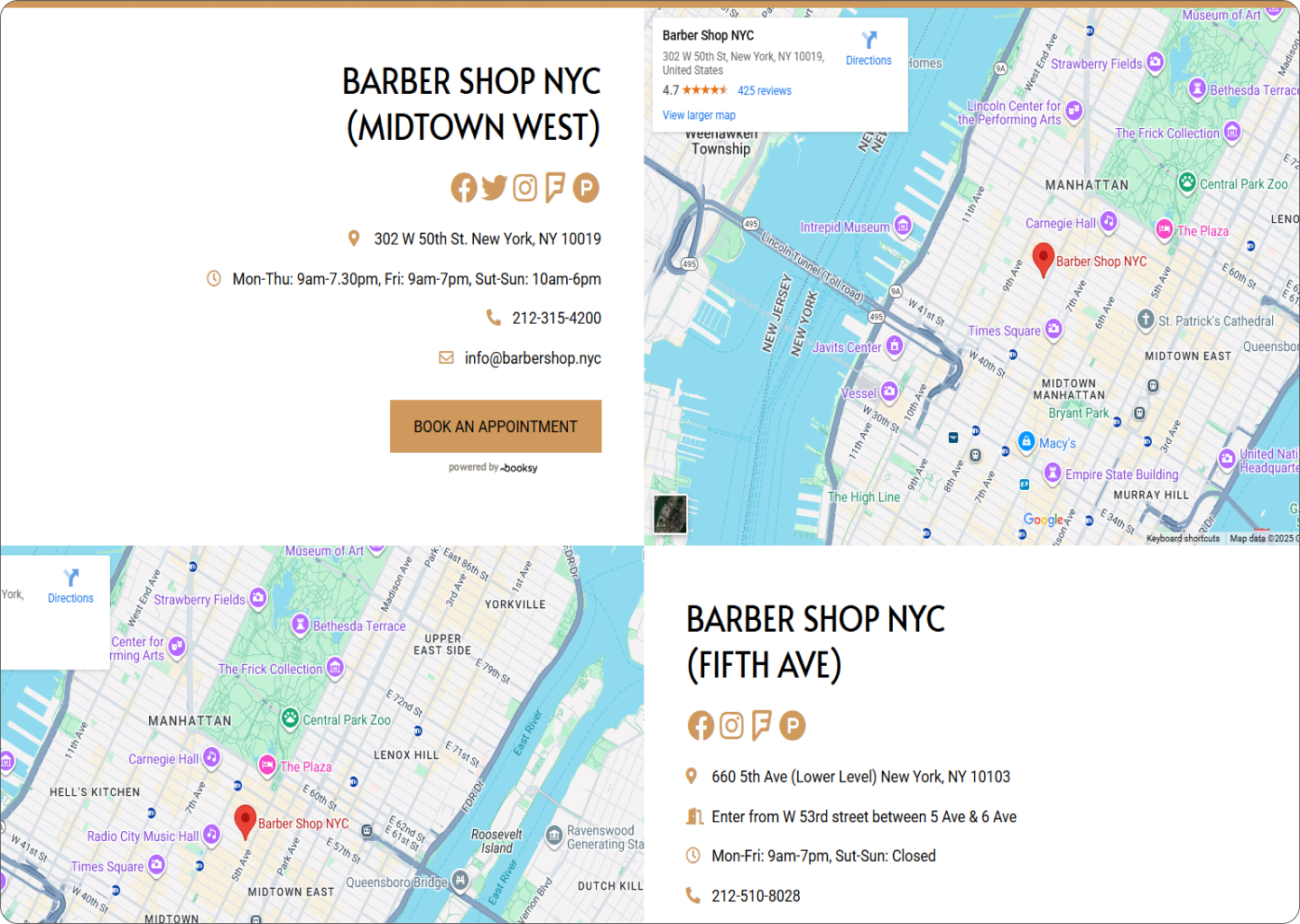Click Fifth Ave Facebook icon
The image size is (1300, 924).
pos(701,725)
